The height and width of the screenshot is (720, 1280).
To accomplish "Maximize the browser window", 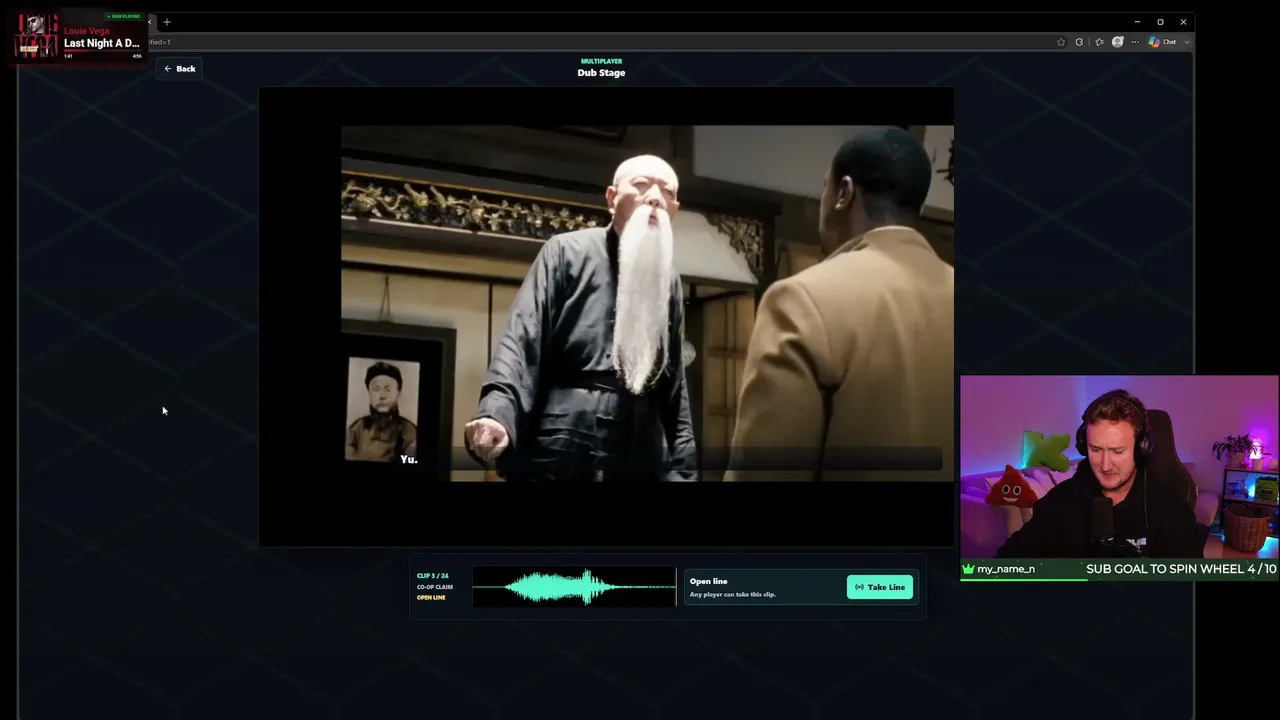I will (1160, 22).
